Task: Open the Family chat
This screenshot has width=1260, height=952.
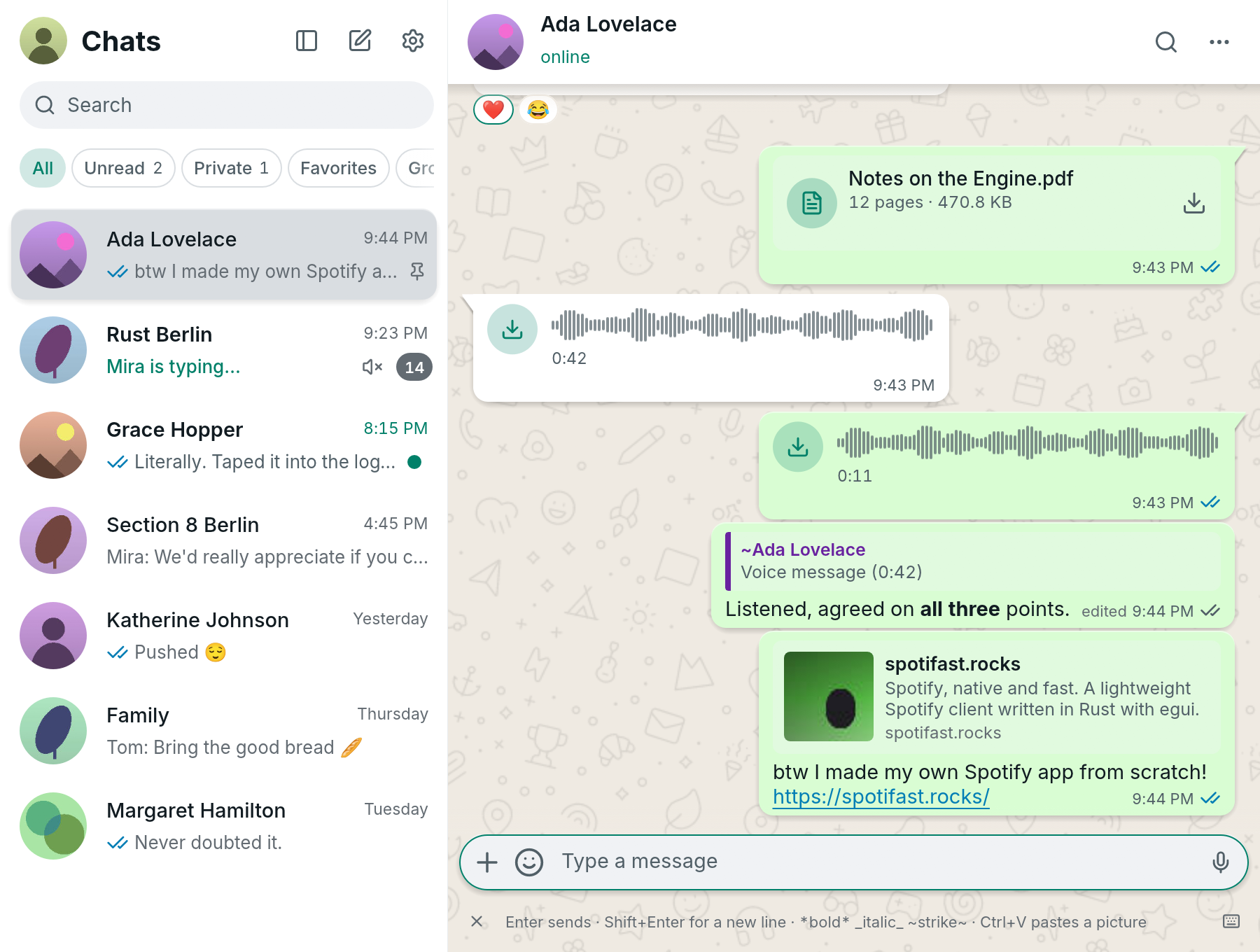Action: pyautogui.click(x=224, y=731)
